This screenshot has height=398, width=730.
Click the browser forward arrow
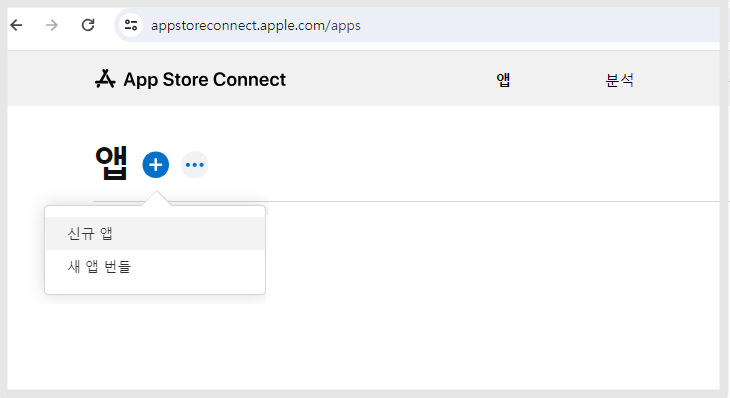tap(52, 25)
